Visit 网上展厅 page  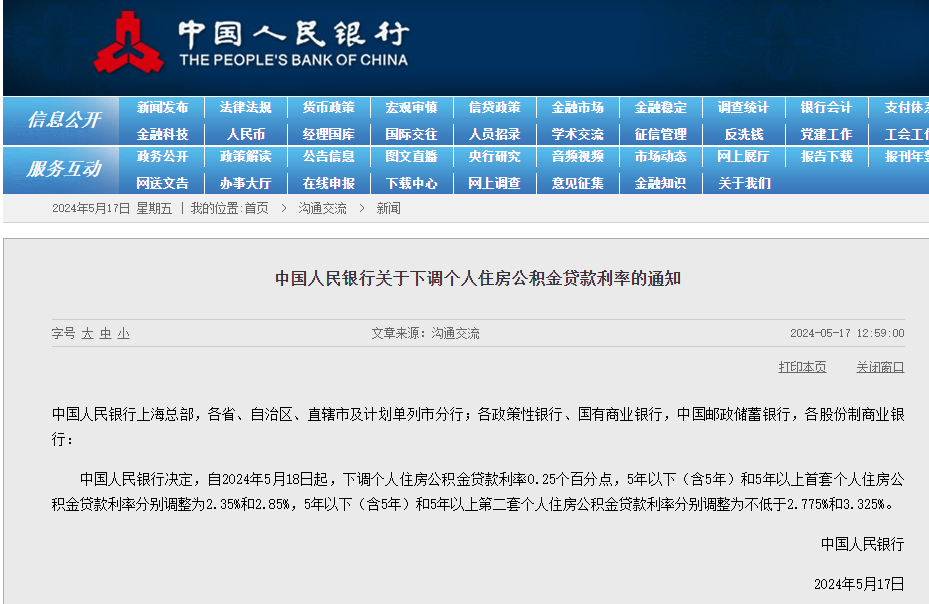(x=743, y=156)
